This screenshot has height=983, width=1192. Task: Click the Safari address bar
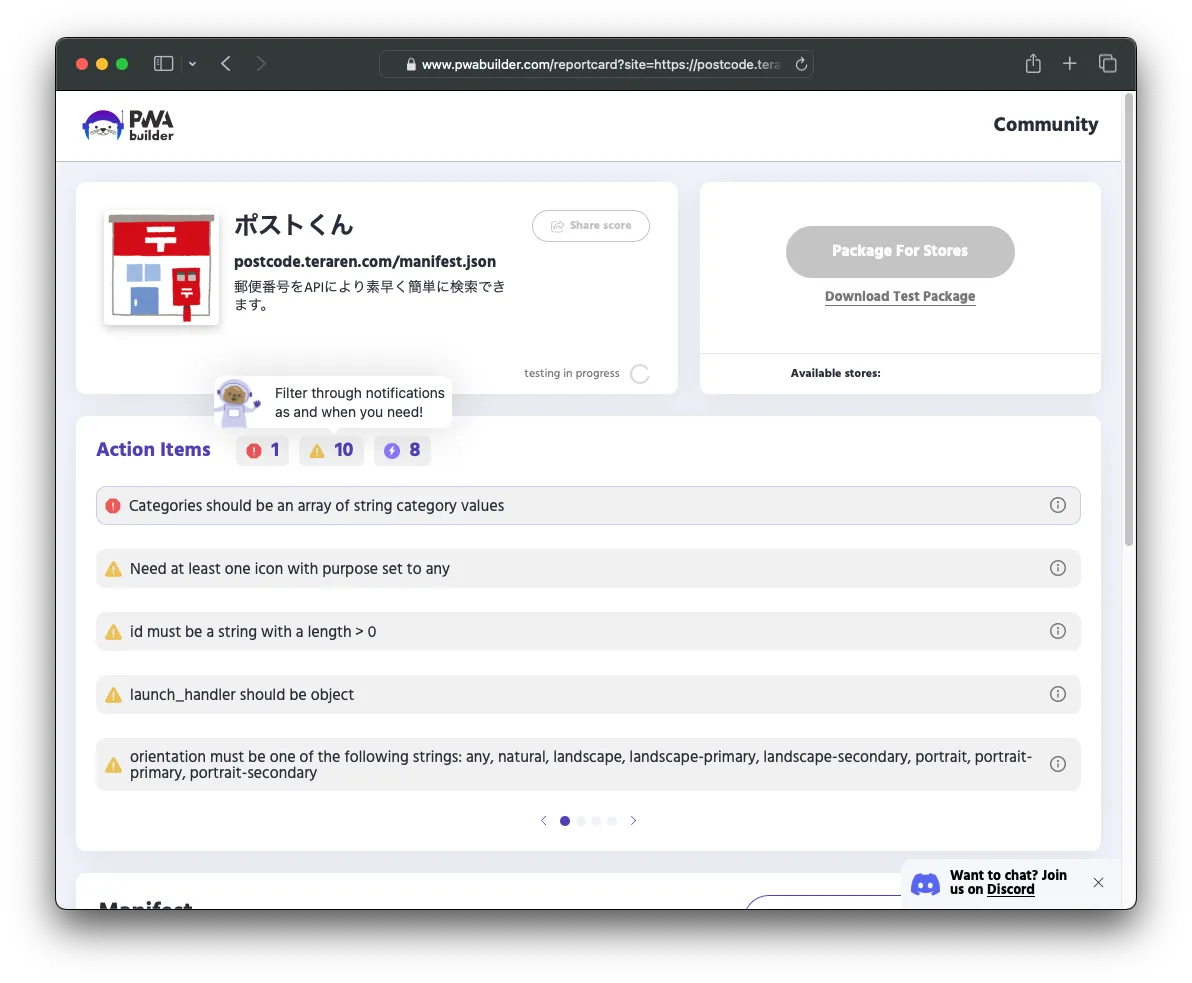tap(595, 64)
